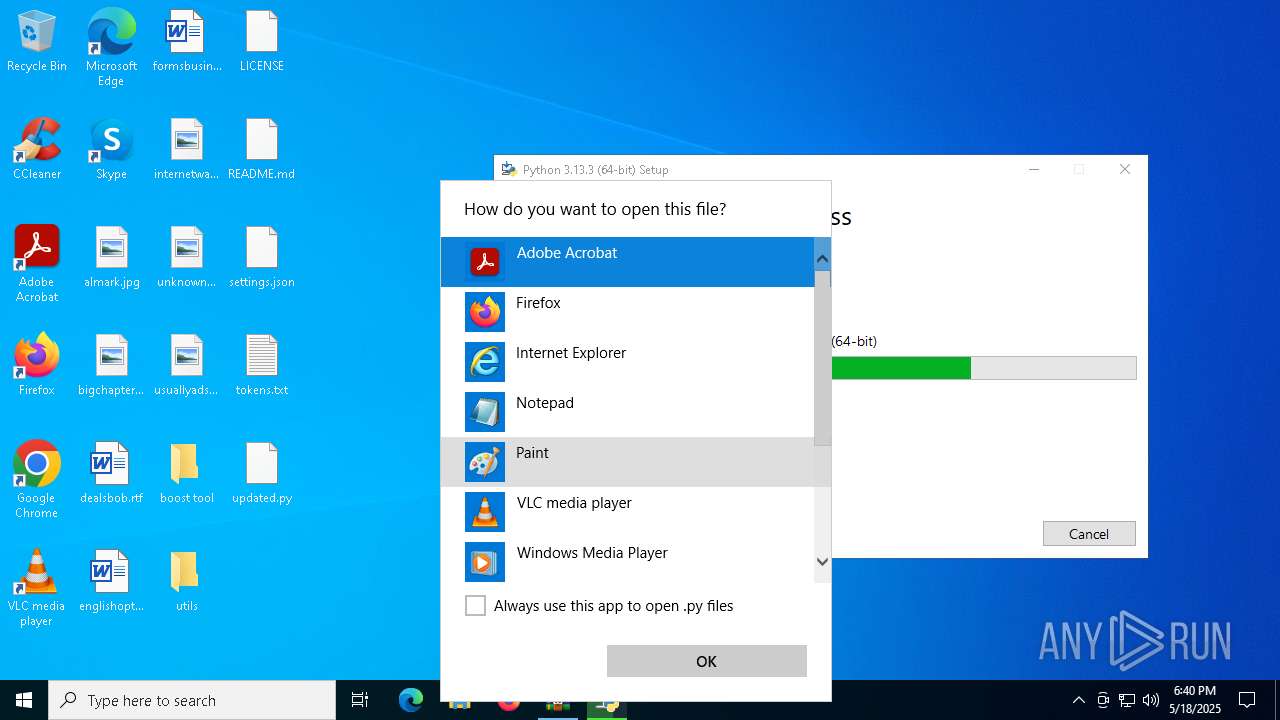Screen dimensions: 1280x720
Task: Click the taskbar search box
Action: click(192, 700)
